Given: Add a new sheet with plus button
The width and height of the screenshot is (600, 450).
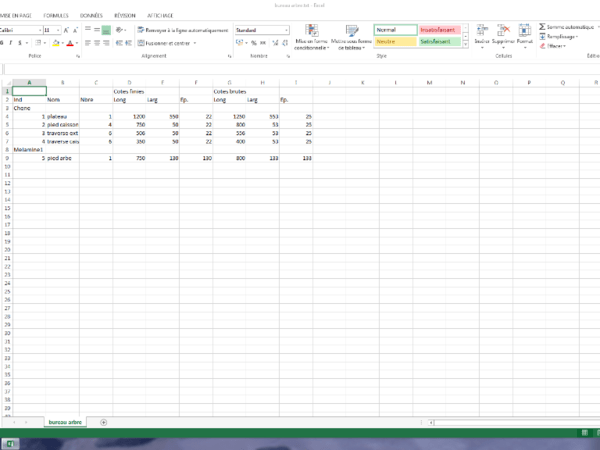Looking at the screenshot, I should coord(103,422).
